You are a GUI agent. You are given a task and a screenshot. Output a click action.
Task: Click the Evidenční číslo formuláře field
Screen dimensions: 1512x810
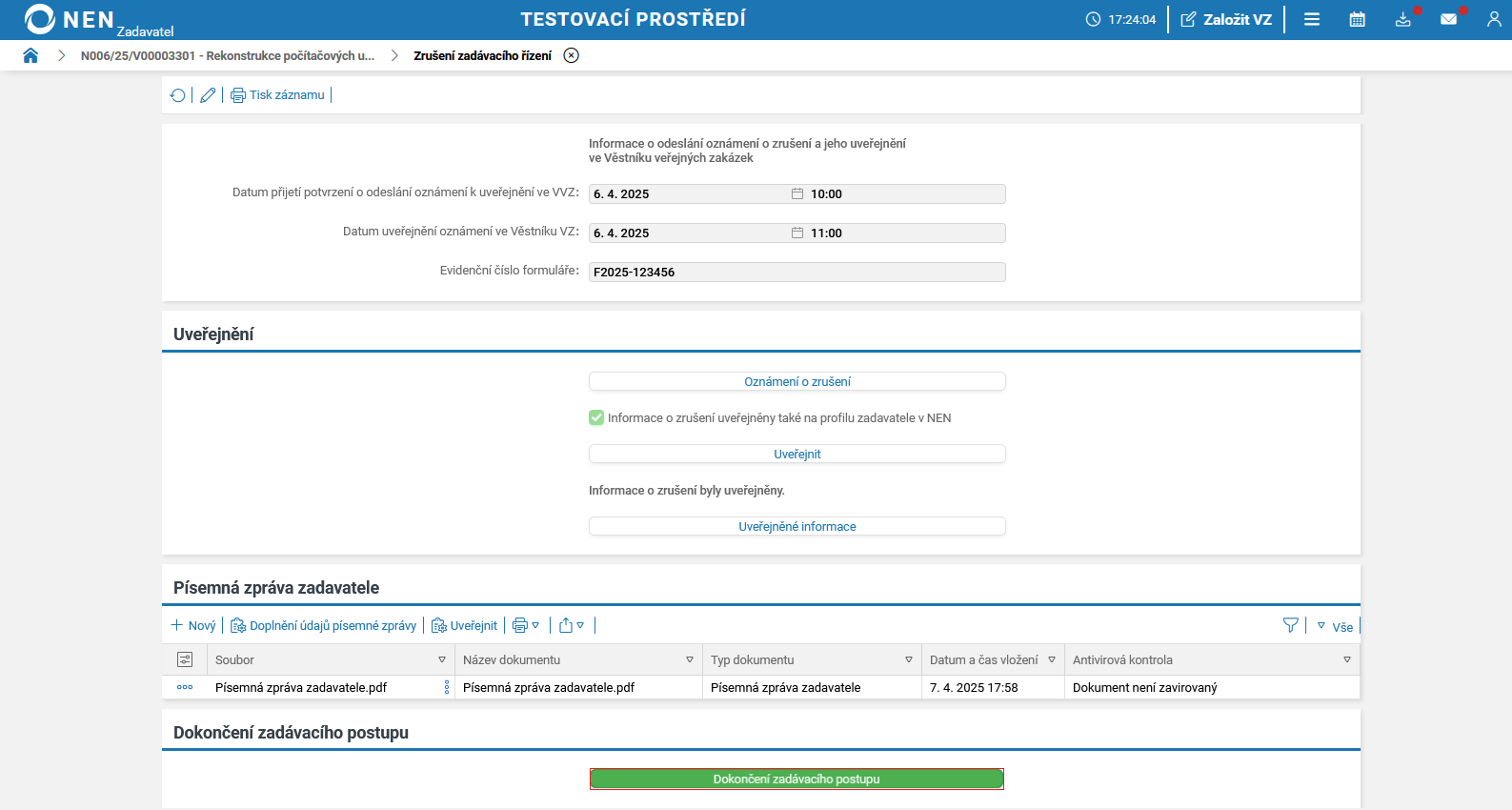click(x=797, y=272)
